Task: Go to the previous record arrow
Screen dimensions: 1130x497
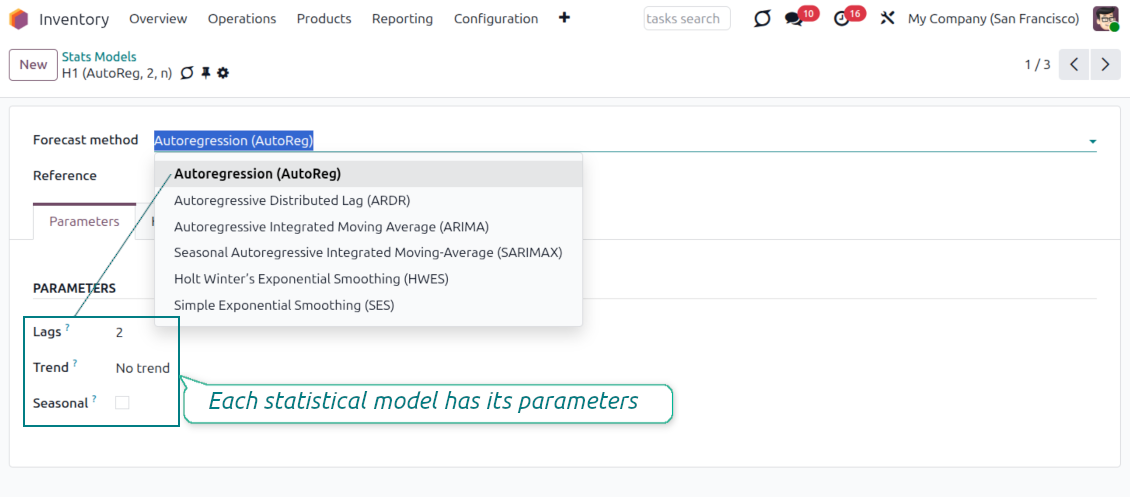Action: point(1074,65)
